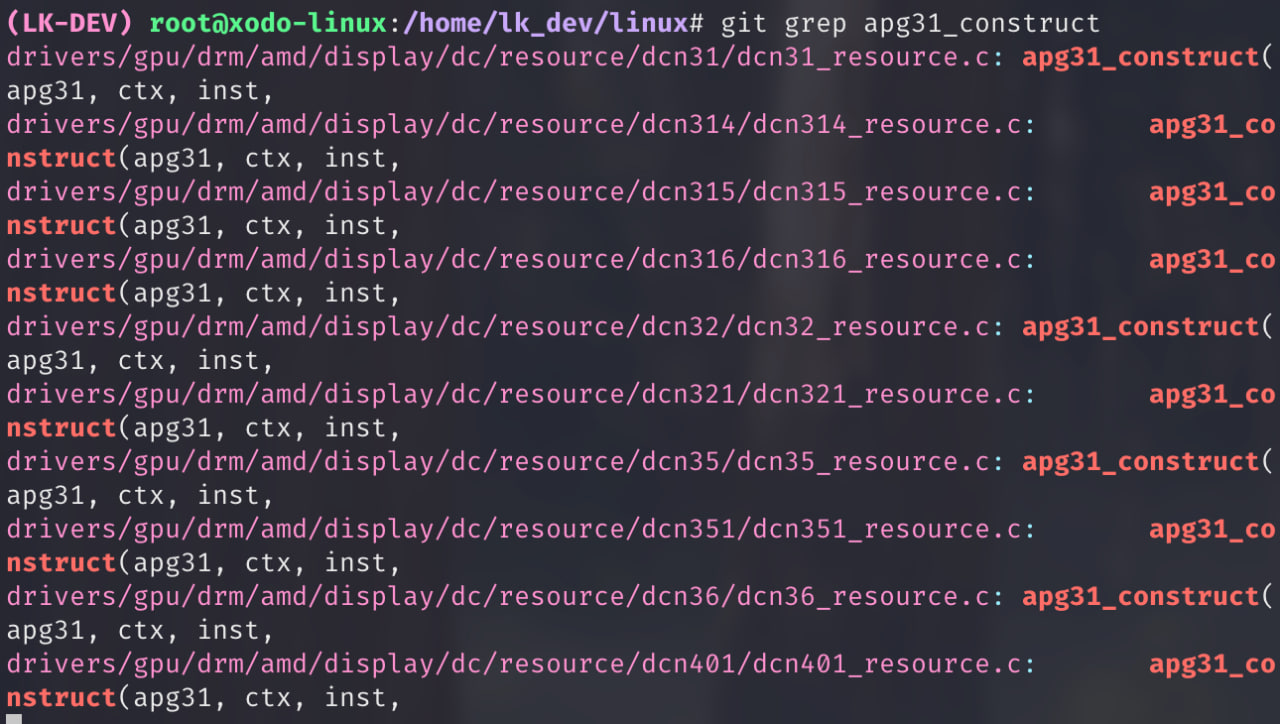Click root@xodo-linux in the prompt
Screen dimensions: 1280x724
(x=268, y=23)
